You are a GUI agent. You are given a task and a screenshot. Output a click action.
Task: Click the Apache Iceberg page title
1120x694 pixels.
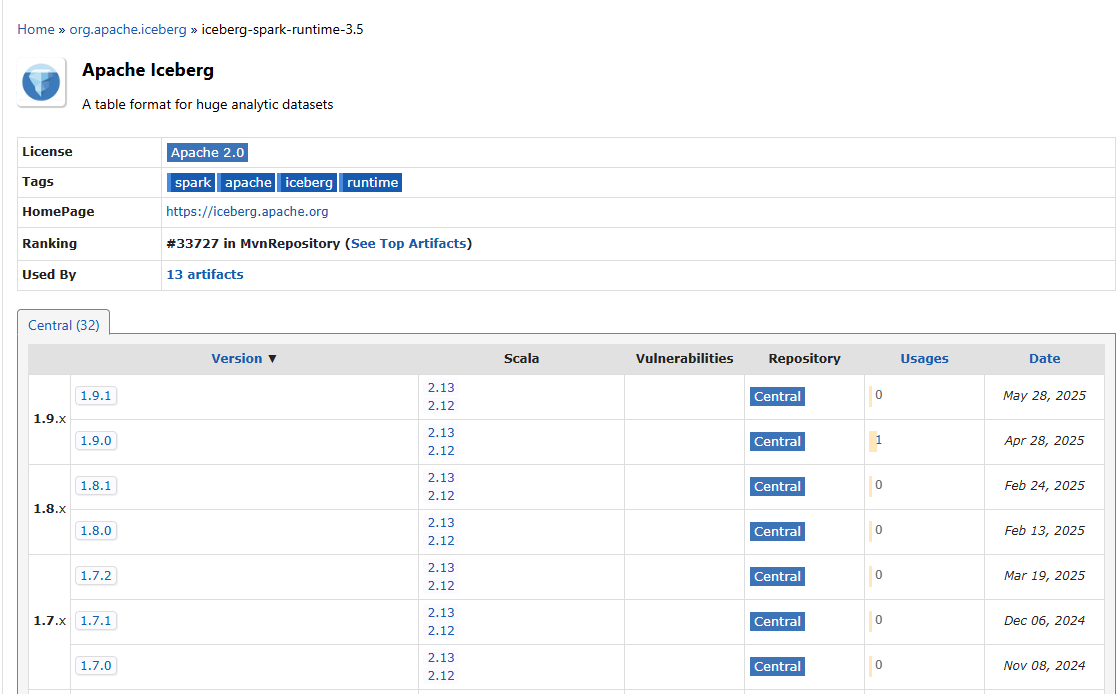tap(148, 70)
